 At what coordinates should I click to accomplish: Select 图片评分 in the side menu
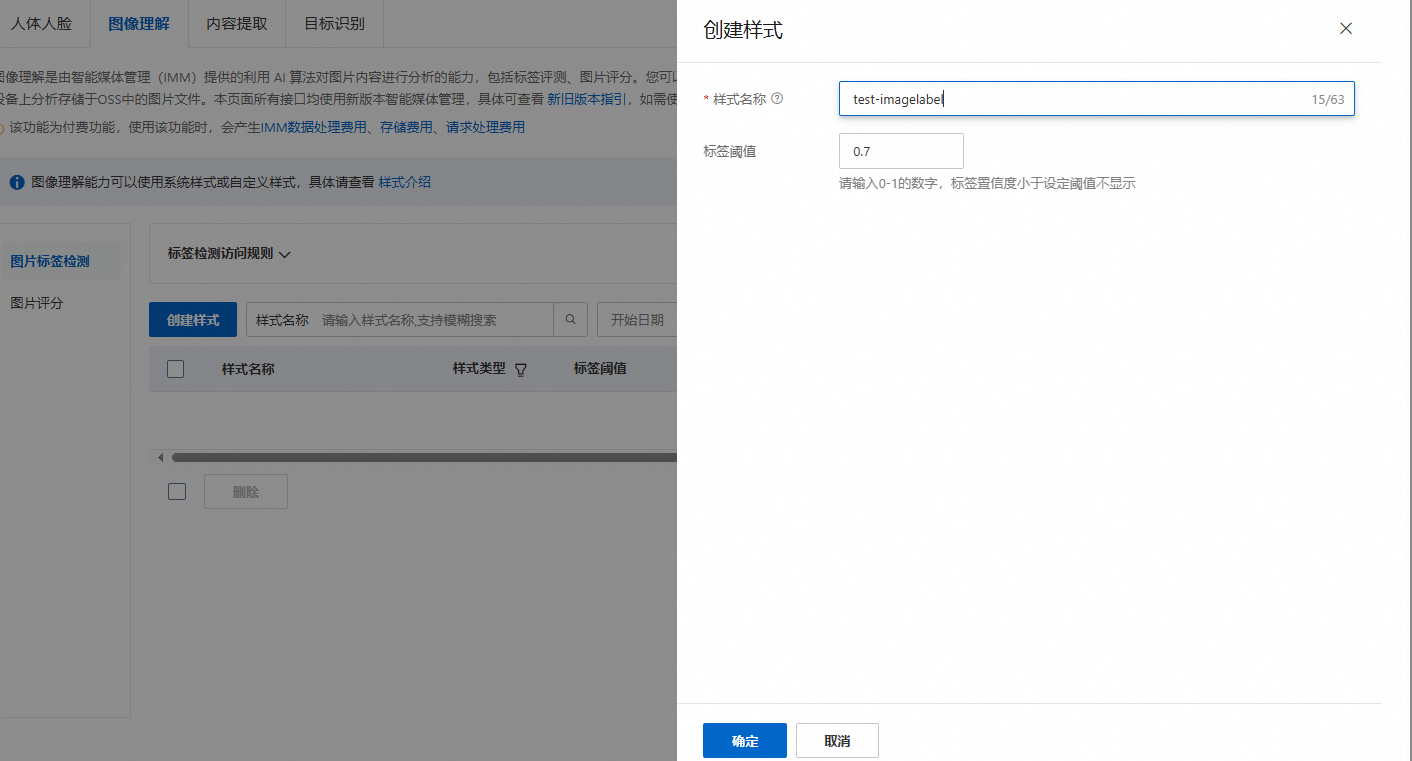[37, 302]
